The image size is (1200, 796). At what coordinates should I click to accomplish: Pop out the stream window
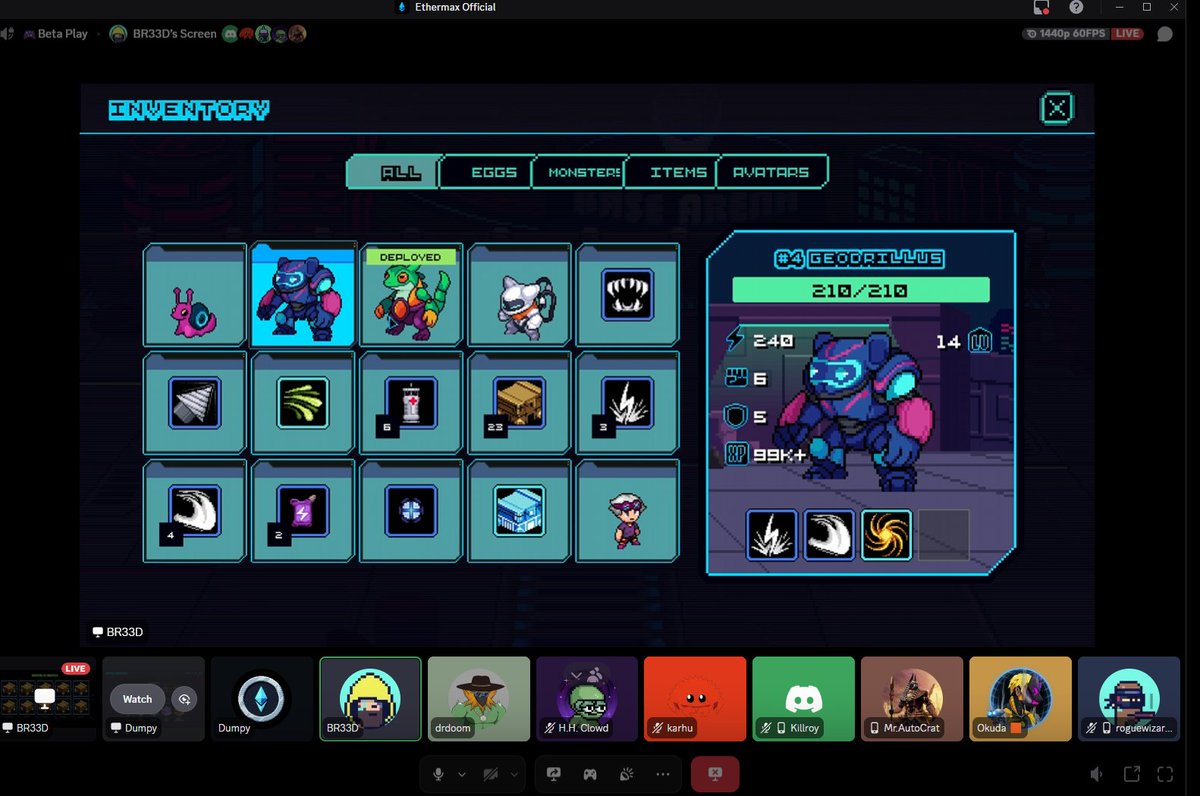click(1132, 774)
